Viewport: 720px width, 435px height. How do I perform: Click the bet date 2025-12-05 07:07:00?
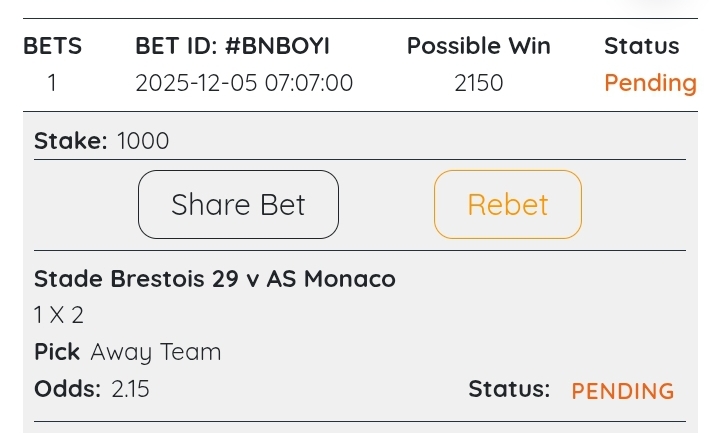pos(244,83)
